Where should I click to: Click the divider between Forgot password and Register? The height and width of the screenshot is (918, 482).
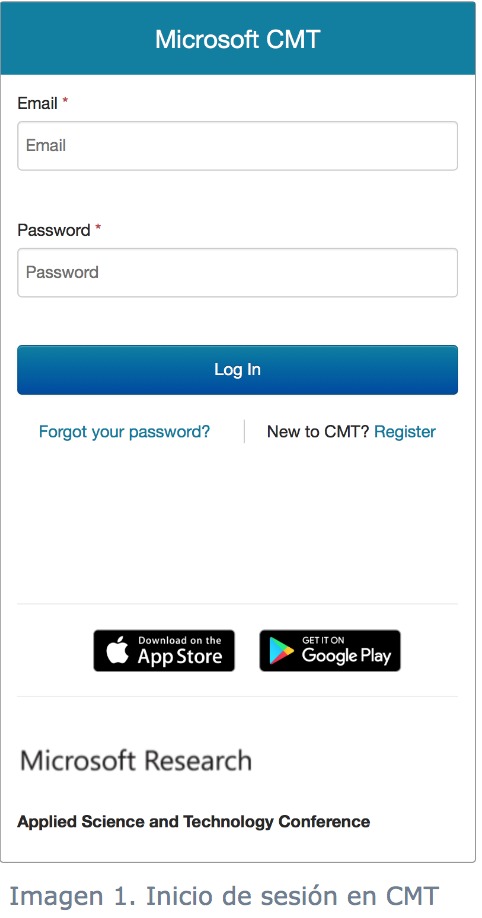tap(244, 431)
